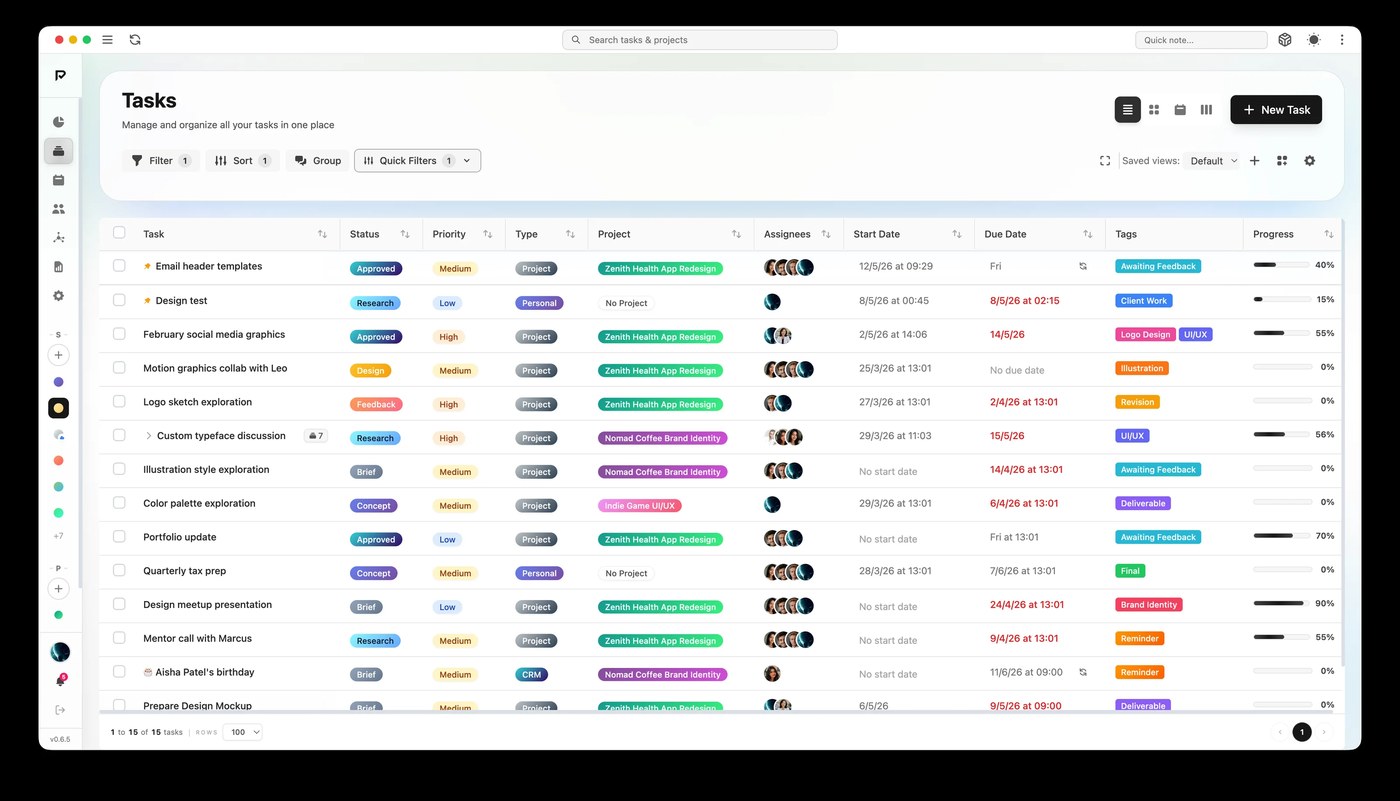Open the calendar section in the sidebar
1400x801 pixels.
click(58, 180)
